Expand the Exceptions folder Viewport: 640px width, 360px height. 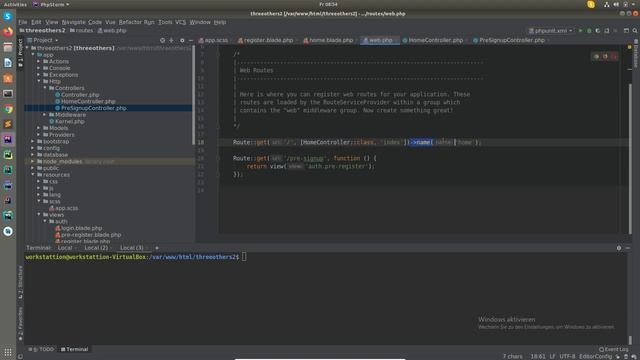(x=39, y=75)
